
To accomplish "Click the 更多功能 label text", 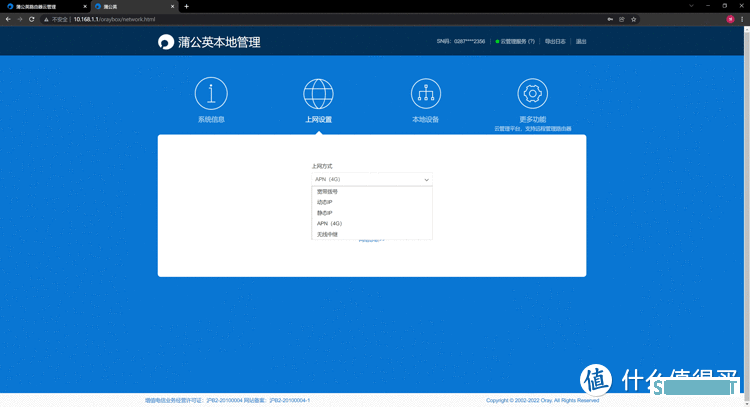I will (532, 120).
